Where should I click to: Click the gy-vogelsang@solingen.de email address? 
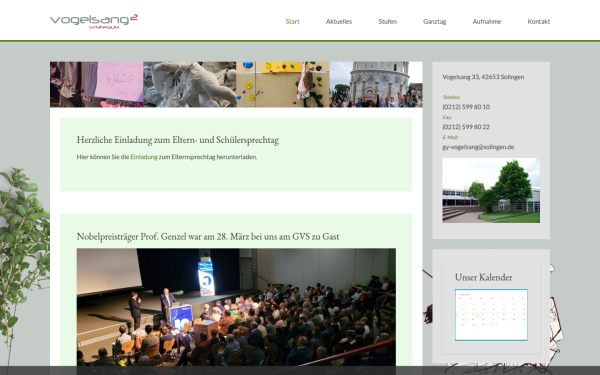(x=478, y=147)
